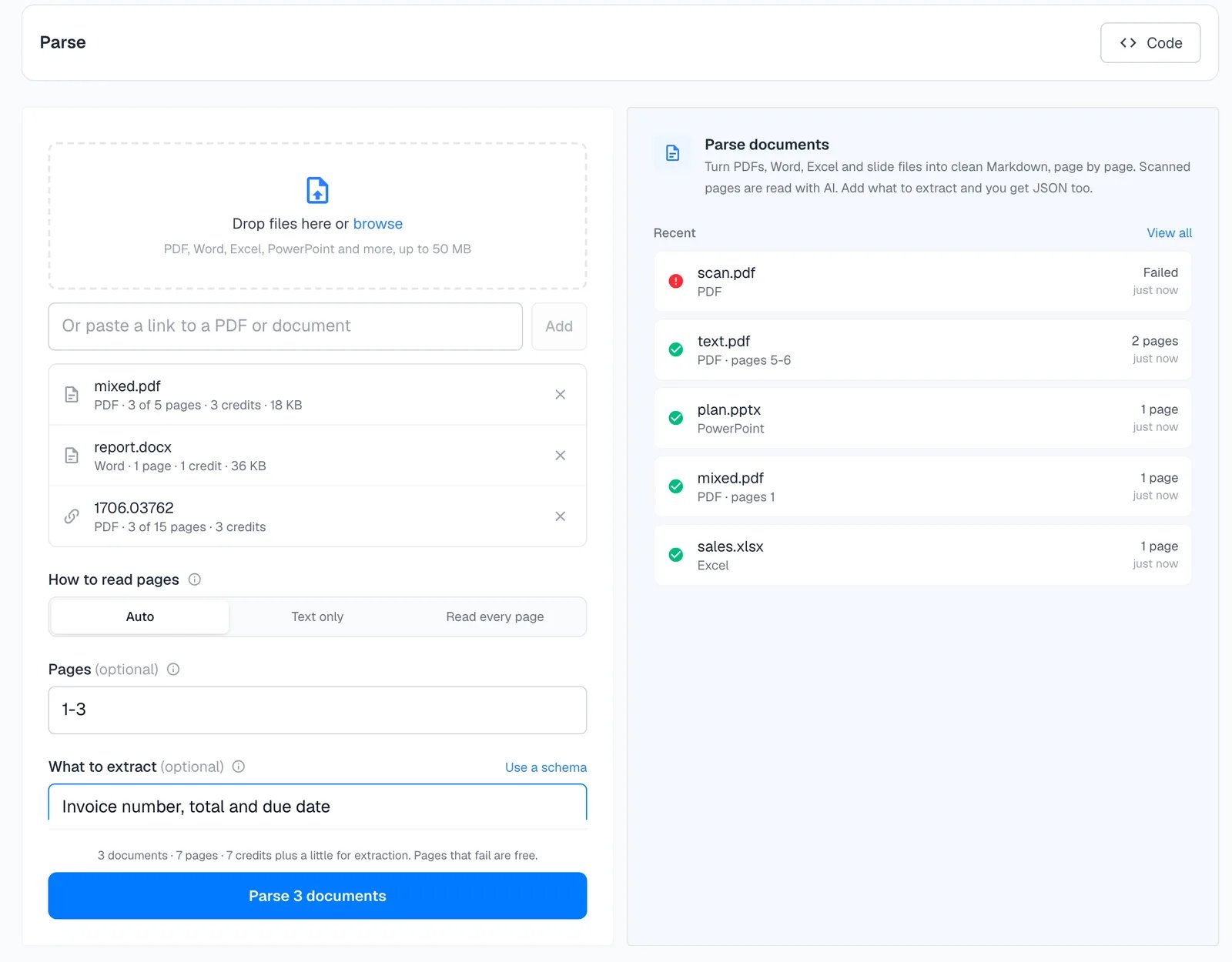Focus the paste a link input field
The image size is (1232, 962).
click(x=286, y=326)
